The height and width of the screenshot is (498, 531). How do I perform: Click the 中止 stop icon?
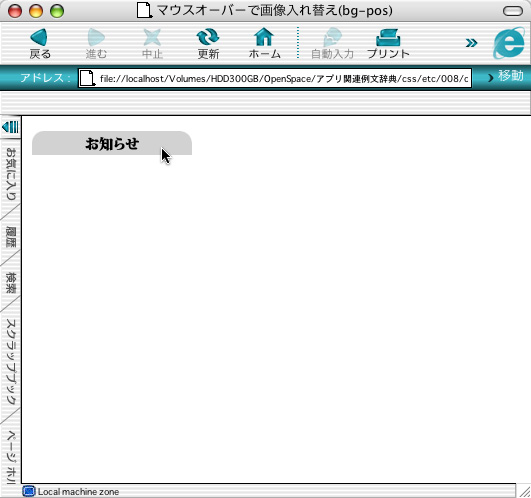click(x=152, y=37)
